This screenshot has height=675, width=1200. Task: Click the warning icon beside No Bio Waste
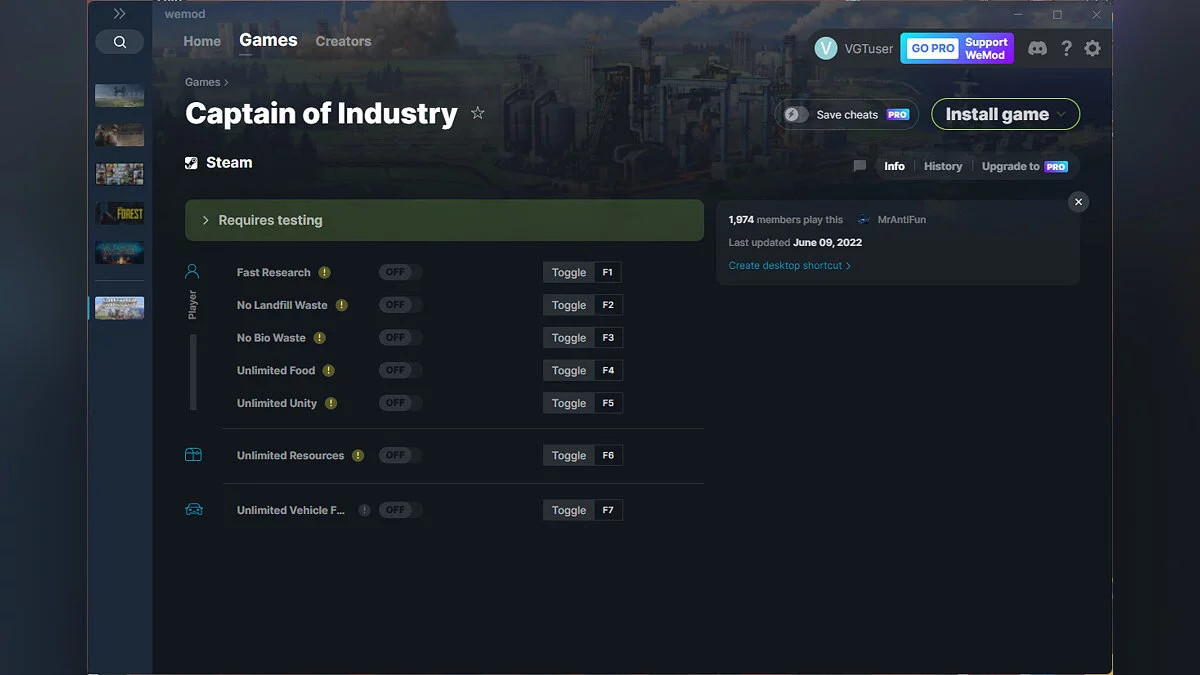tap(319, 338)
